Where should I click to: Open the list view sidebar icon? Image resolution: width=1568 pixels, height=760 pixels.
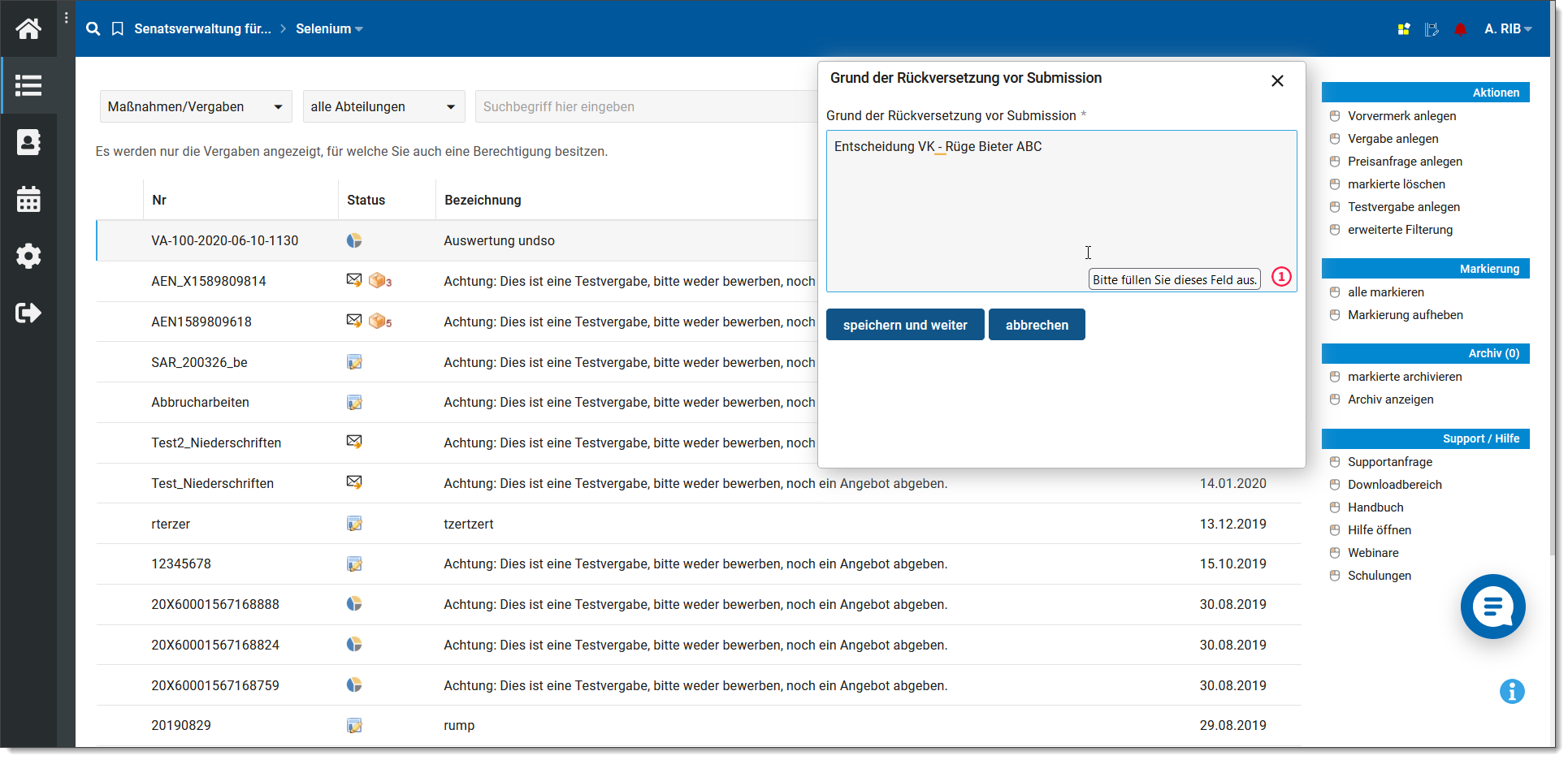(x=28, y=85)
